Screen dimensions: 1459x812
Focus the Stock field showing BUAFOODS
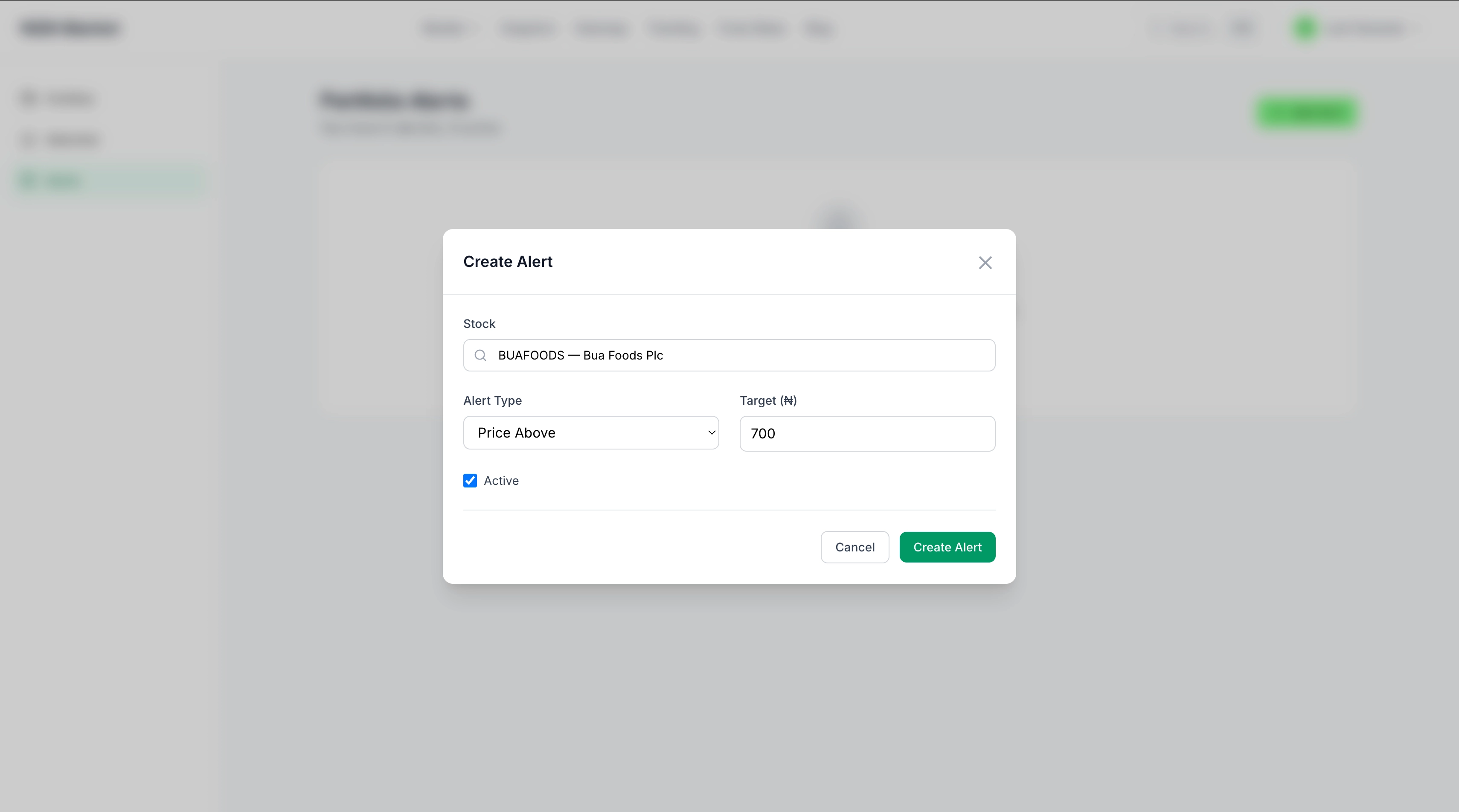pyautogui.click(x=736, y=356)
